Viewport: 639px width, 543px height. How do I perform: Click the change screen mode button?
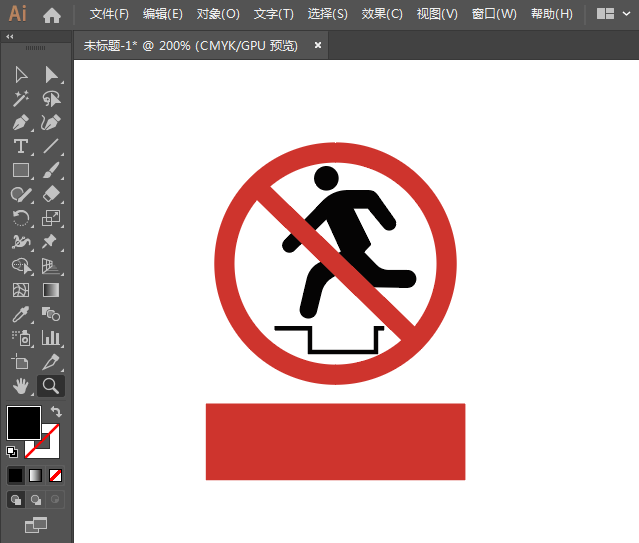(36, 524)
